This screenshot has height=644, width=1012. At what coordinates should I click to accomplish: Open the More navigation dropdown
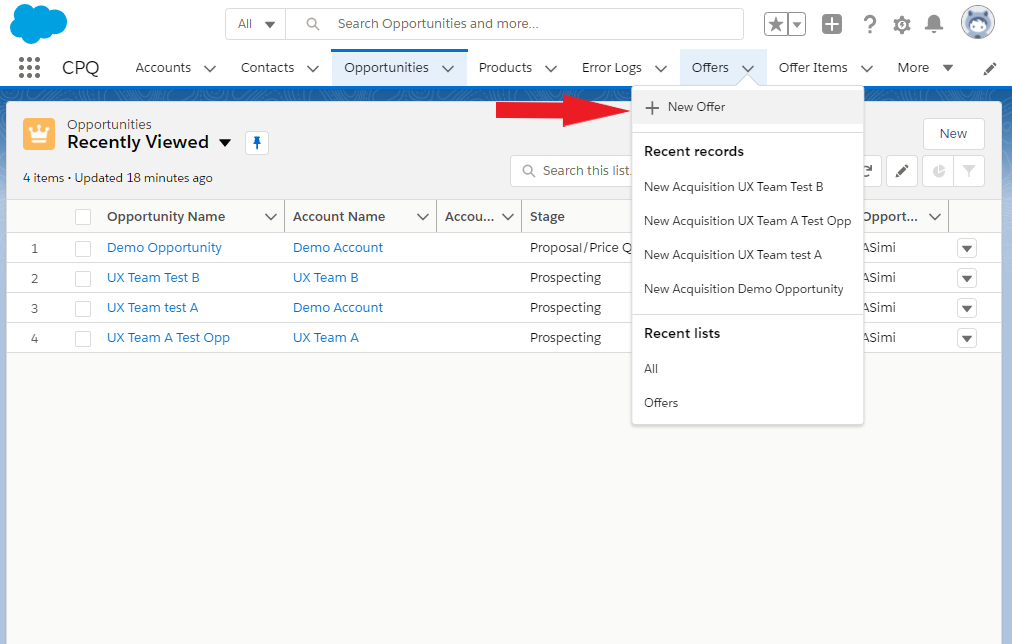[x=926, y=68]
